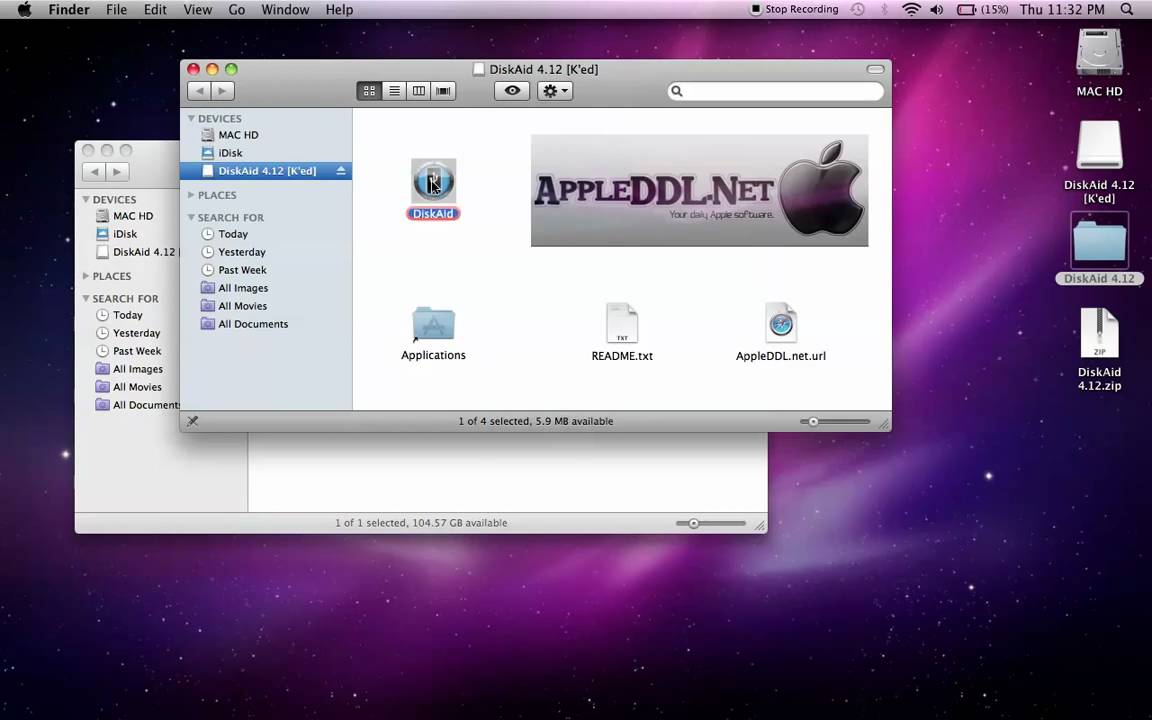The width and height of the screenshot is (1152, 720).
Task: Click the search field in front window
Action: point(776,91)
